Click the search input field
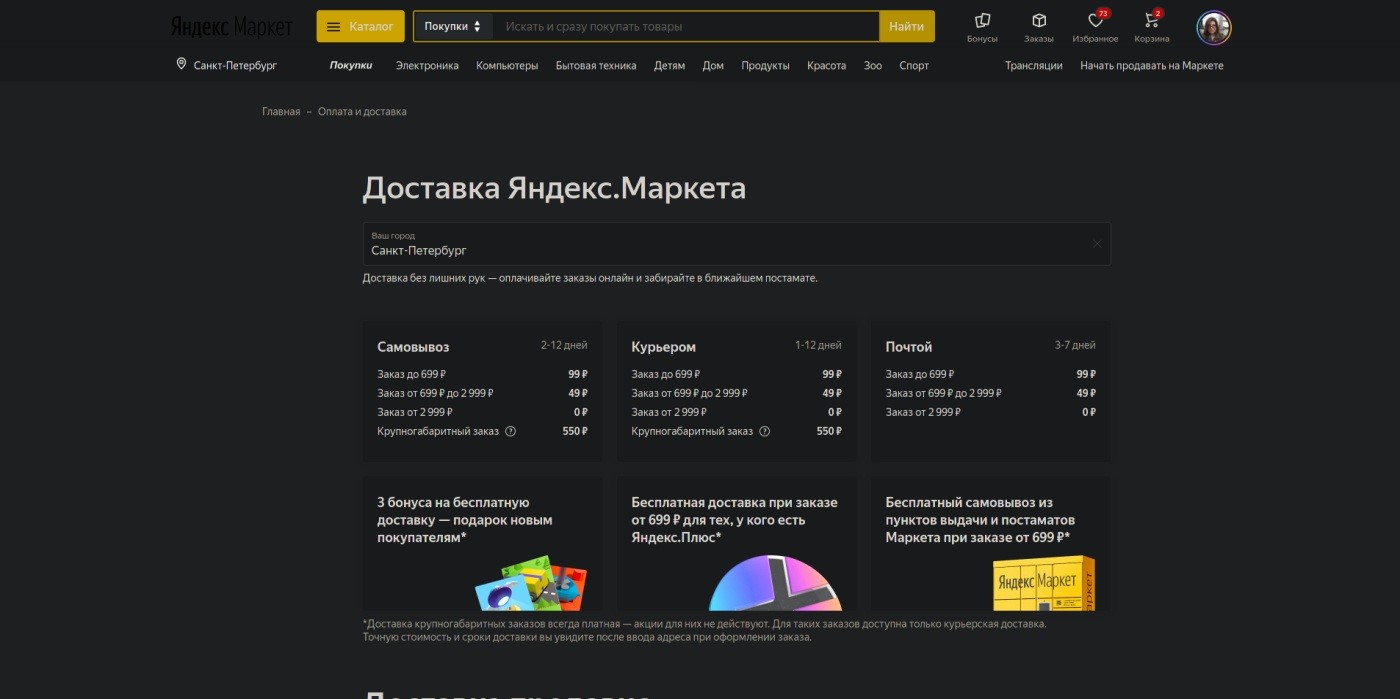 coord(686,26)
